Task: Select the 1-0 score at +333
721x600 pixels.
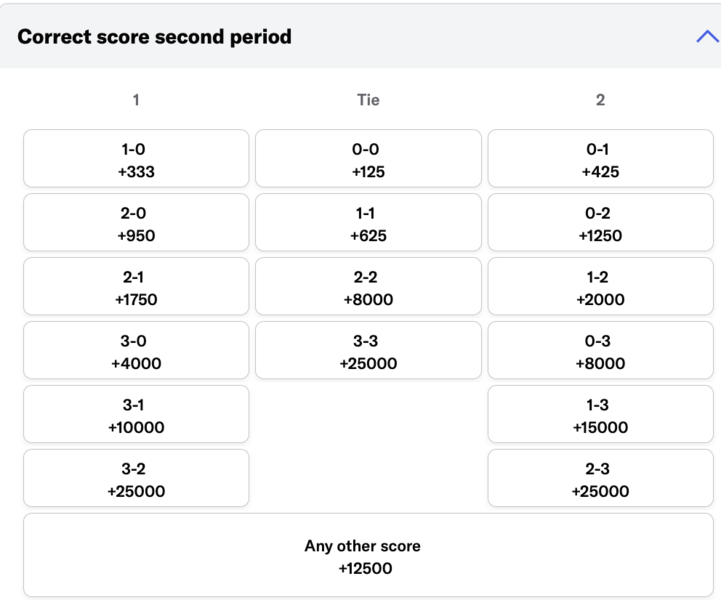Action: click(136, 159)
